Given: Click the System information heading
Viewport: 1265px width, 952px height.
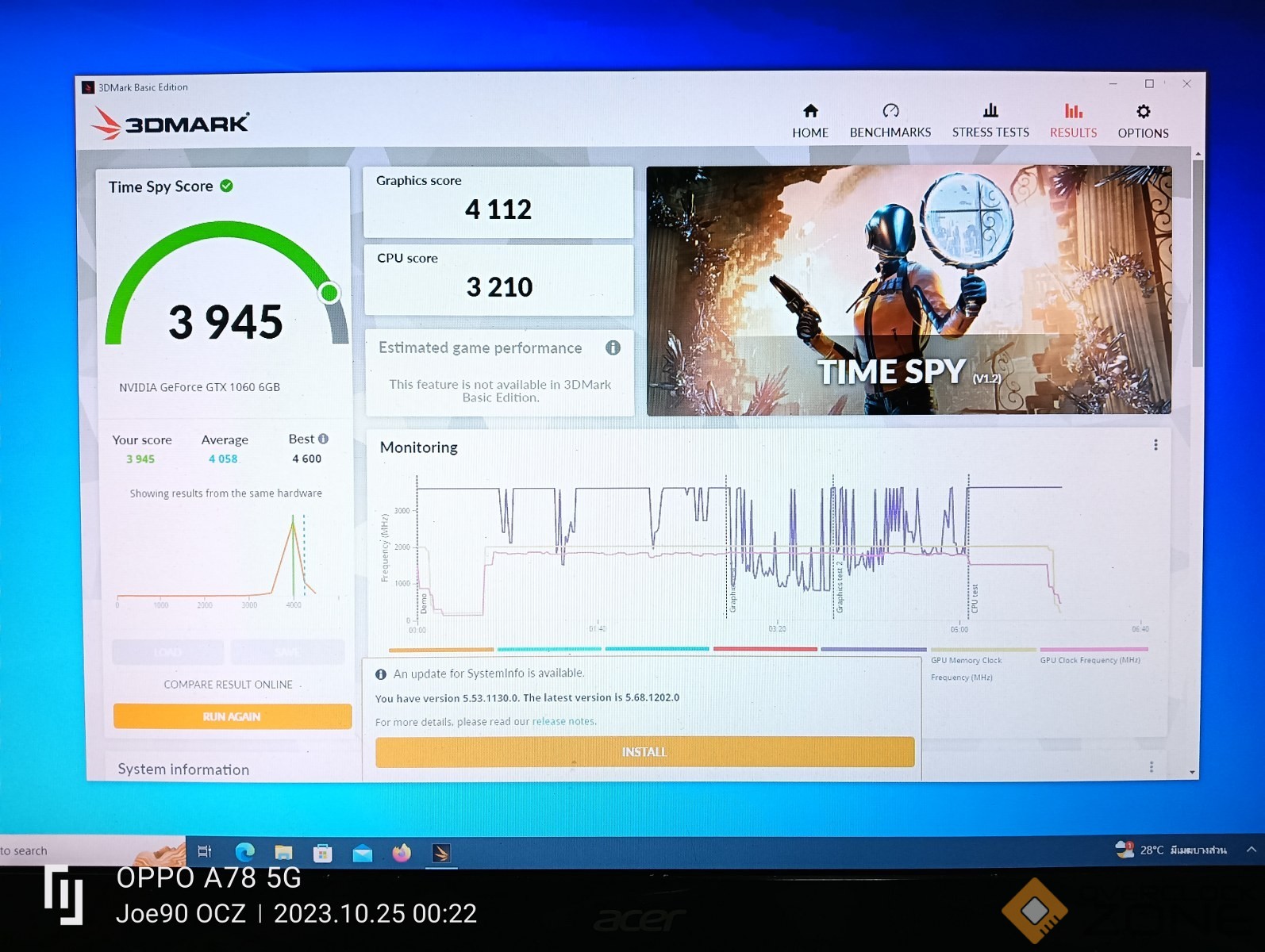Looking at the screenshot, I should (x=183, y=769).
